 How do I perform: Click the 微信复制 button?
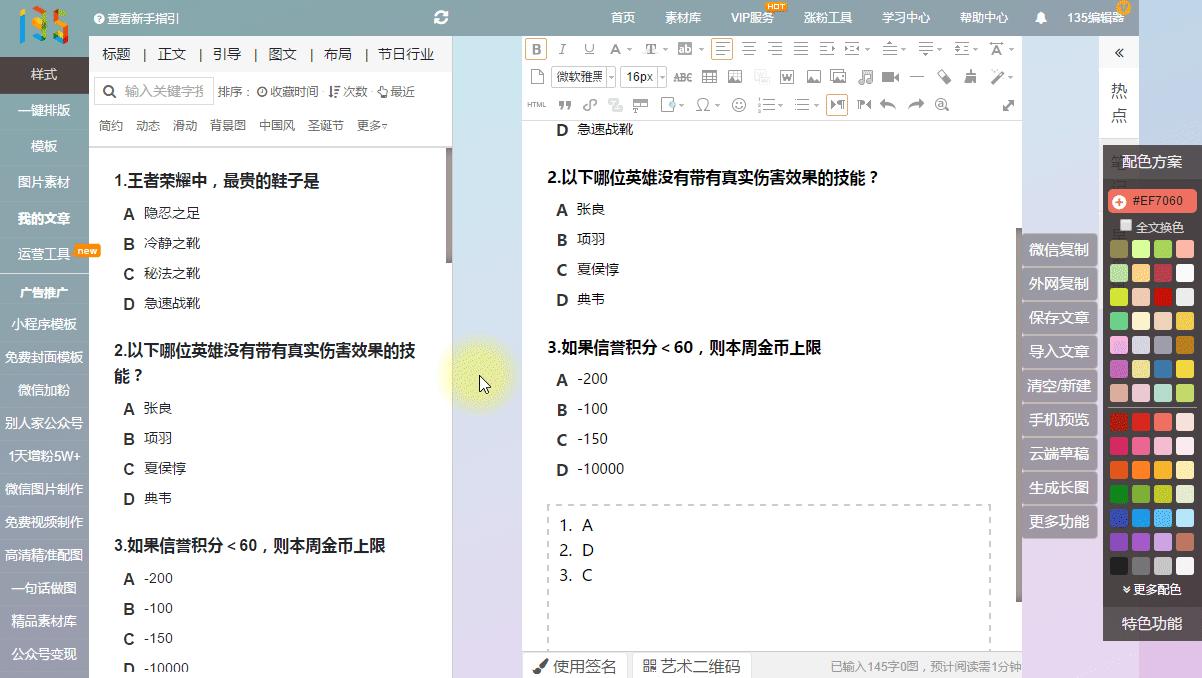point(1058,249)
